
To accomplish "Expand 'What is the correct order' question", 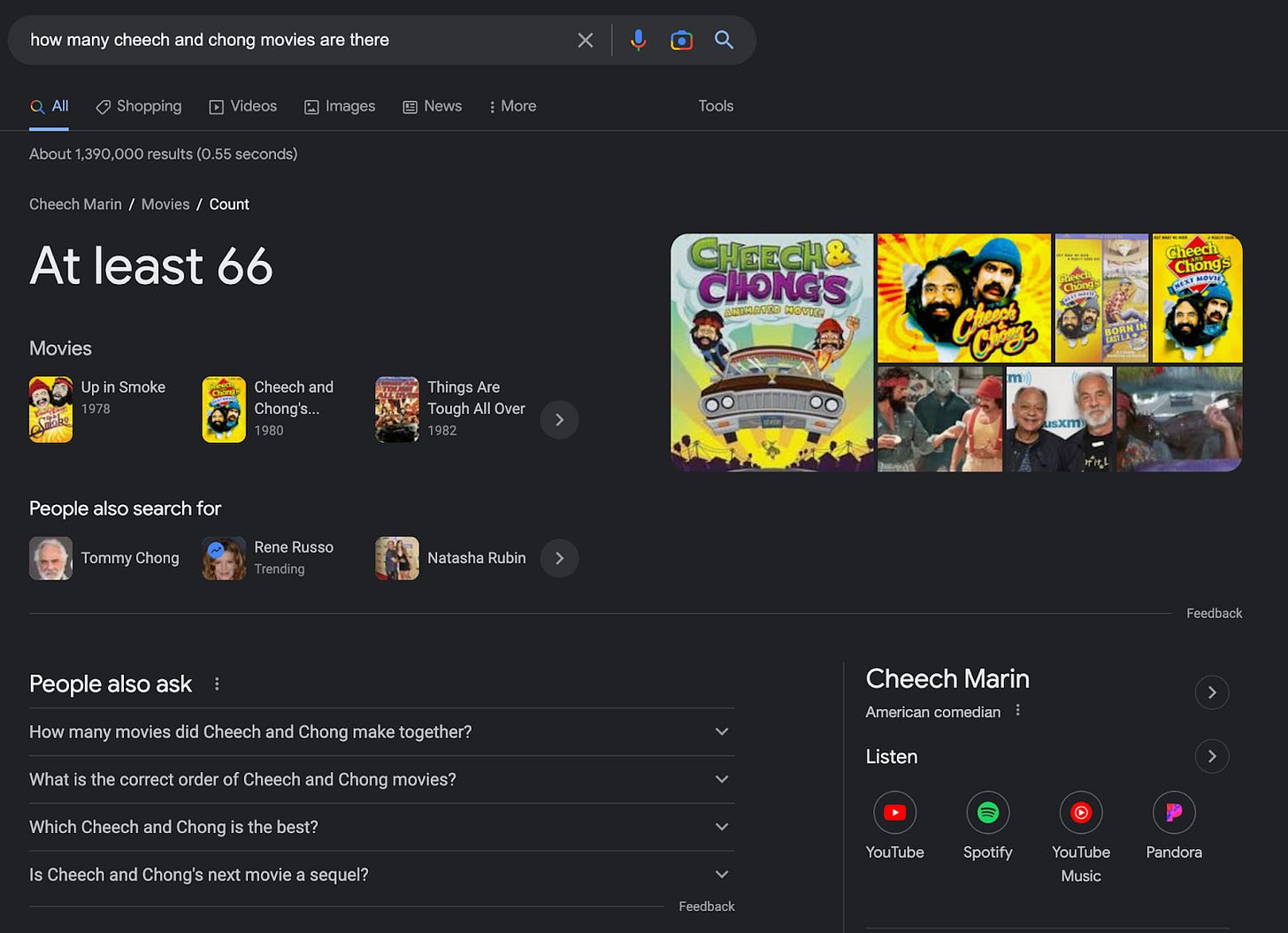I will point(382,780).
